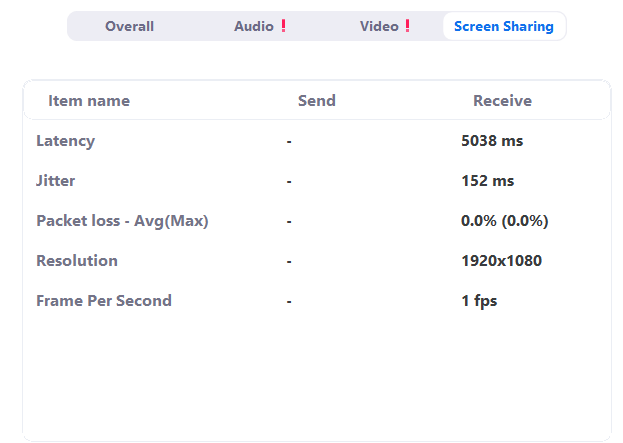The height and width of the screenshot is (443, 623).
Task: Select the Screen Sharing tab
Action: pyautogui.click(x=504, y=26)
